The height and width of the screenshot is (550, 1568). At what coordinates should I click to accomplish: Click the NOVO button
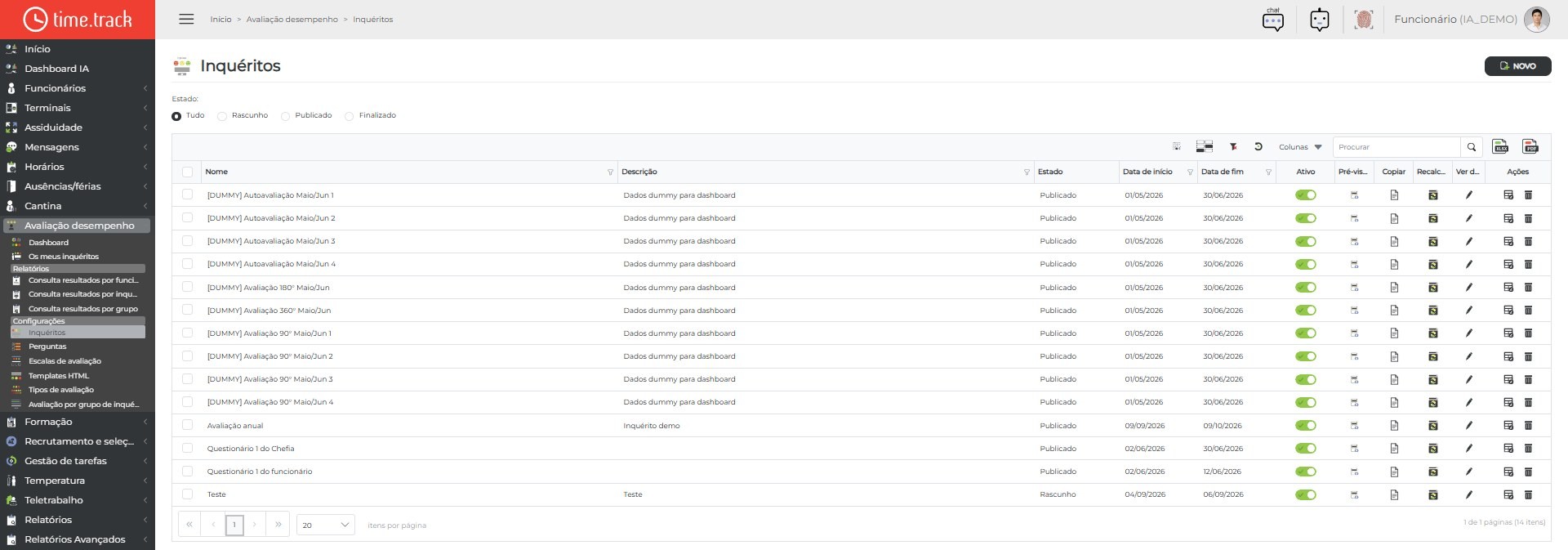tap(1517, 66)
